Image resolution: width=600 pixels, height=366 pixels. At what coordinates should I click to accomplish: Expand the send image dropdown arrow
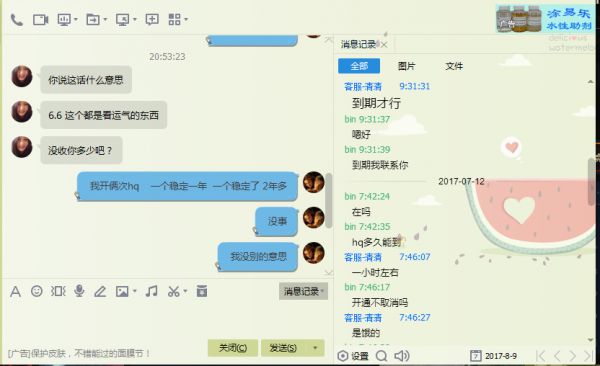pos(135,291)
